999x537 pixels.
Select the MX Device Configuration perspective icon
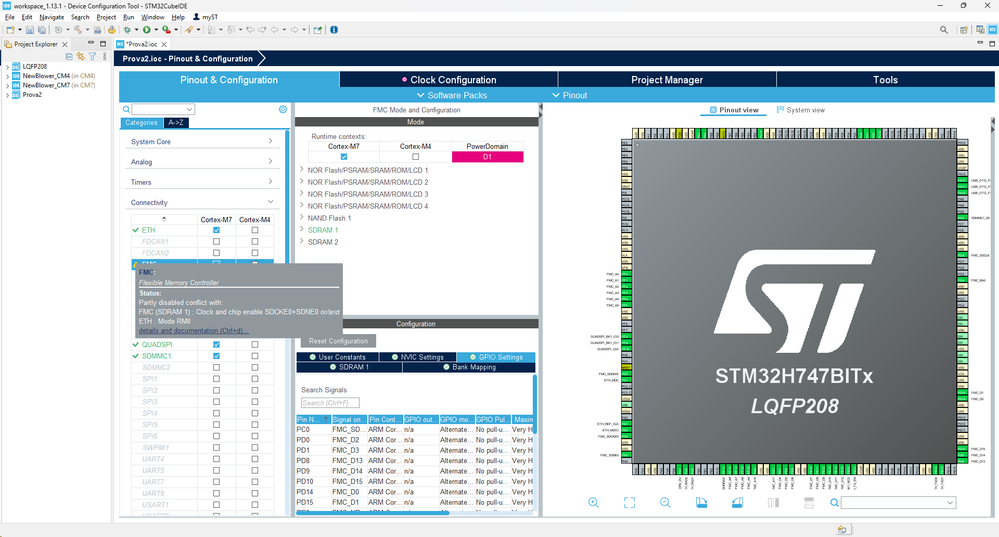point(992,29)
